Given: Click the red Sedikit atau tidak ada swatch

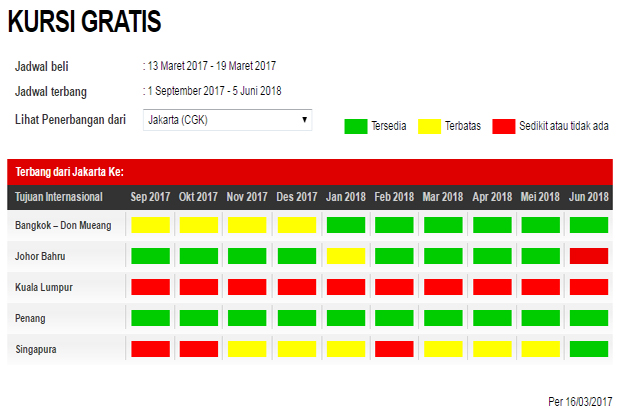Looking at the screenshot, I should tap(504, 126).
